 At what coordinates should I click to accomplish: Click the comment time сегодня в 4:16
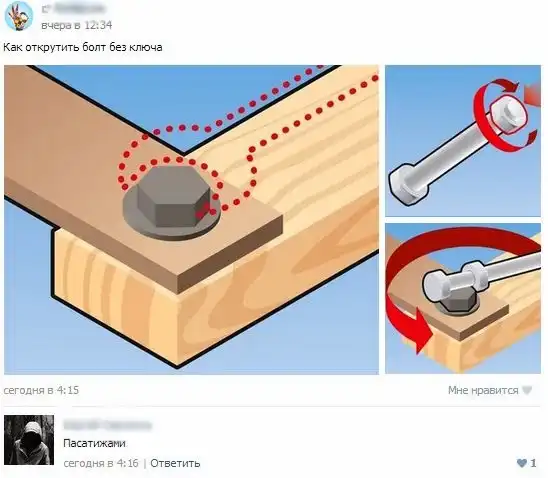(x=101, y=463)
